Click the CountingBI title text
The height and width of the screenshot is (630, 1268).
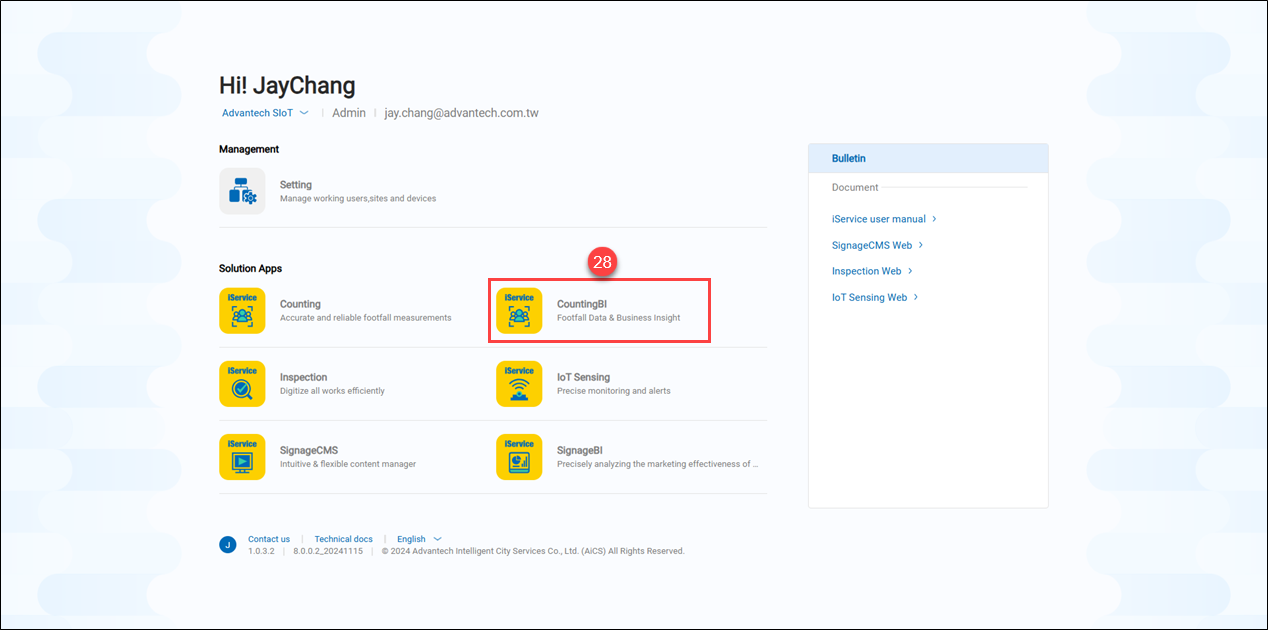click(582, 304)
